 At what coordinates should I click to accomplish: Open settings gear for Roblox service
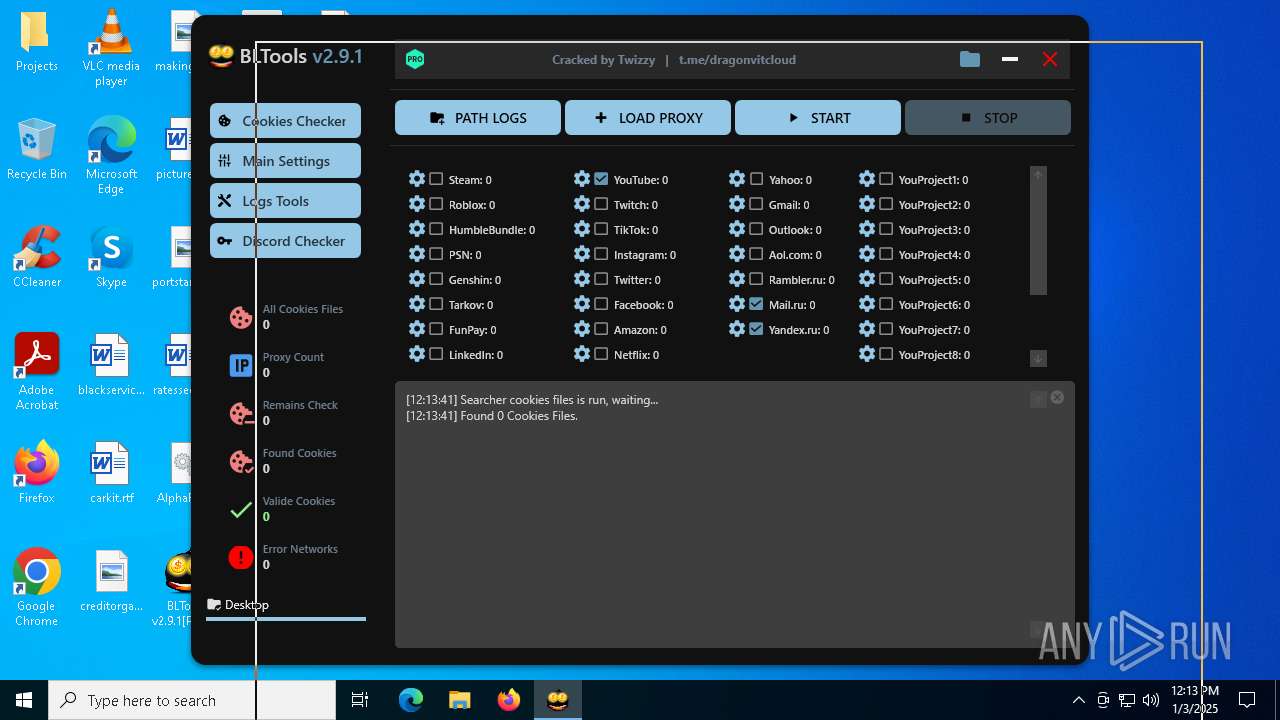[417, 204]
